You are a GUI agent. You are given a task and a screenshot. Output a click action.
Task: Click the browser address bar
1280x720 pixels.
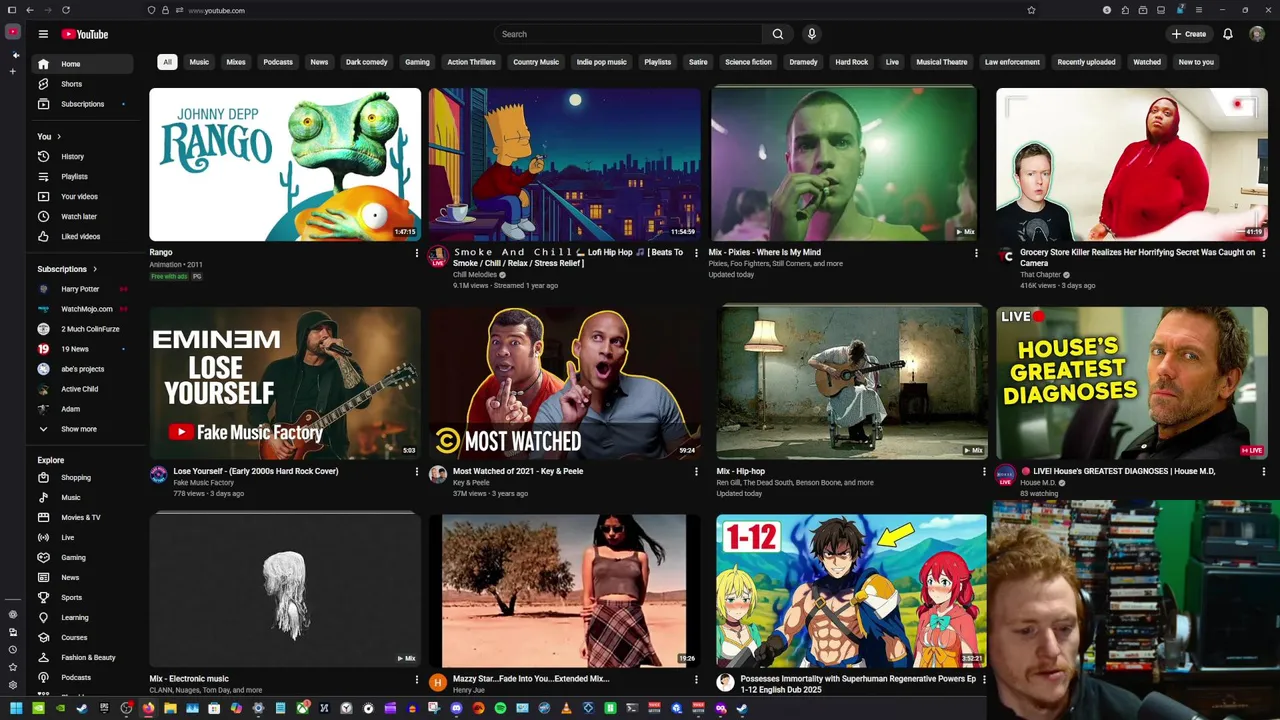point(600,10)
